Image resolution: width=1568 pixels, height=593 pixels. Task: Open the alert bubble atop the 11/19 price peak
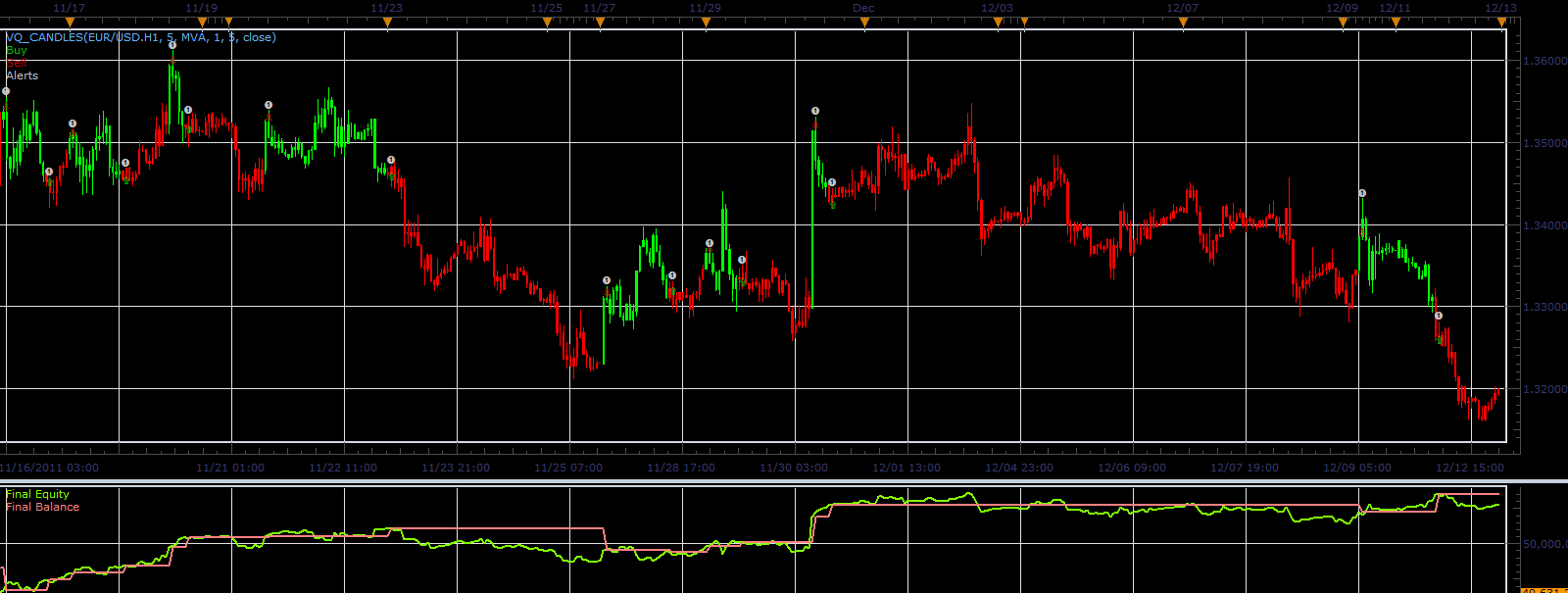coord(172,45)
